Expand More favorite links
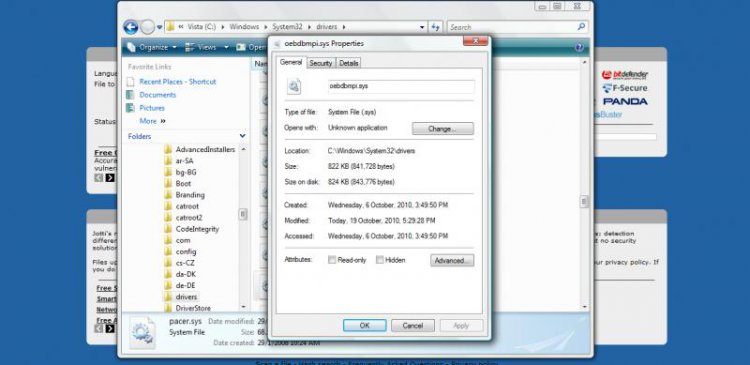Image resolution: width=750 pixels, height=365 pixels. click(x=152, y=121)
